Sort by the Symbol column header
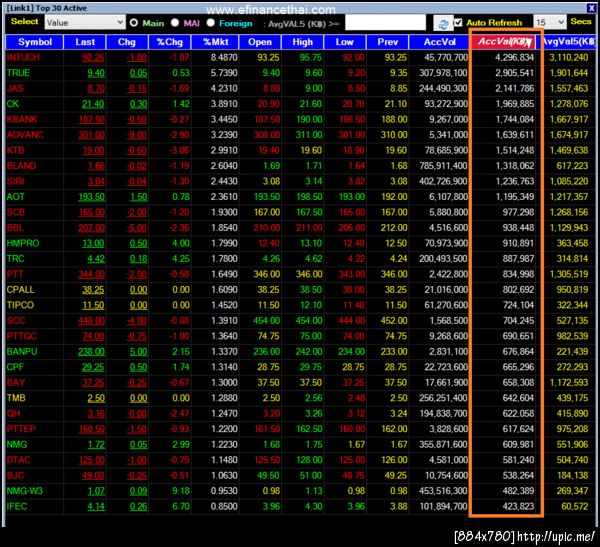Viewport: 600px width, 547px height. click(34, 42)
